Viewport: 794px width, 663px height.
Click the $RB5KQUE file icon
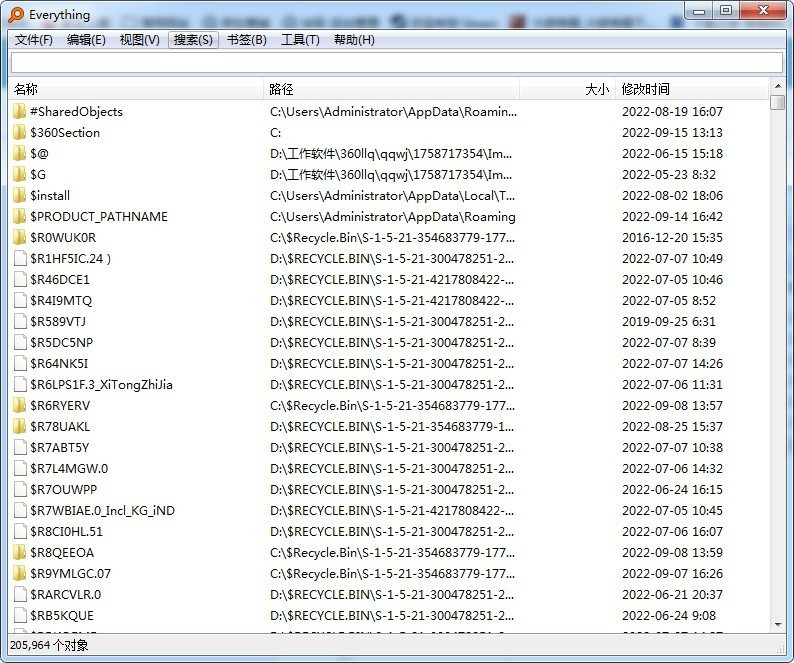20,616
